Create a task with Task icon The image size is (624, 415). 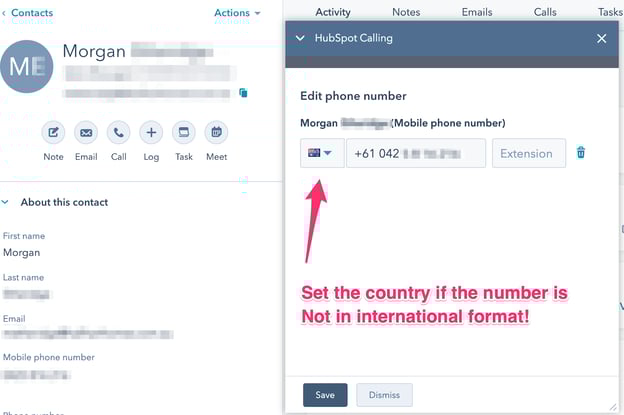(183, 132)
